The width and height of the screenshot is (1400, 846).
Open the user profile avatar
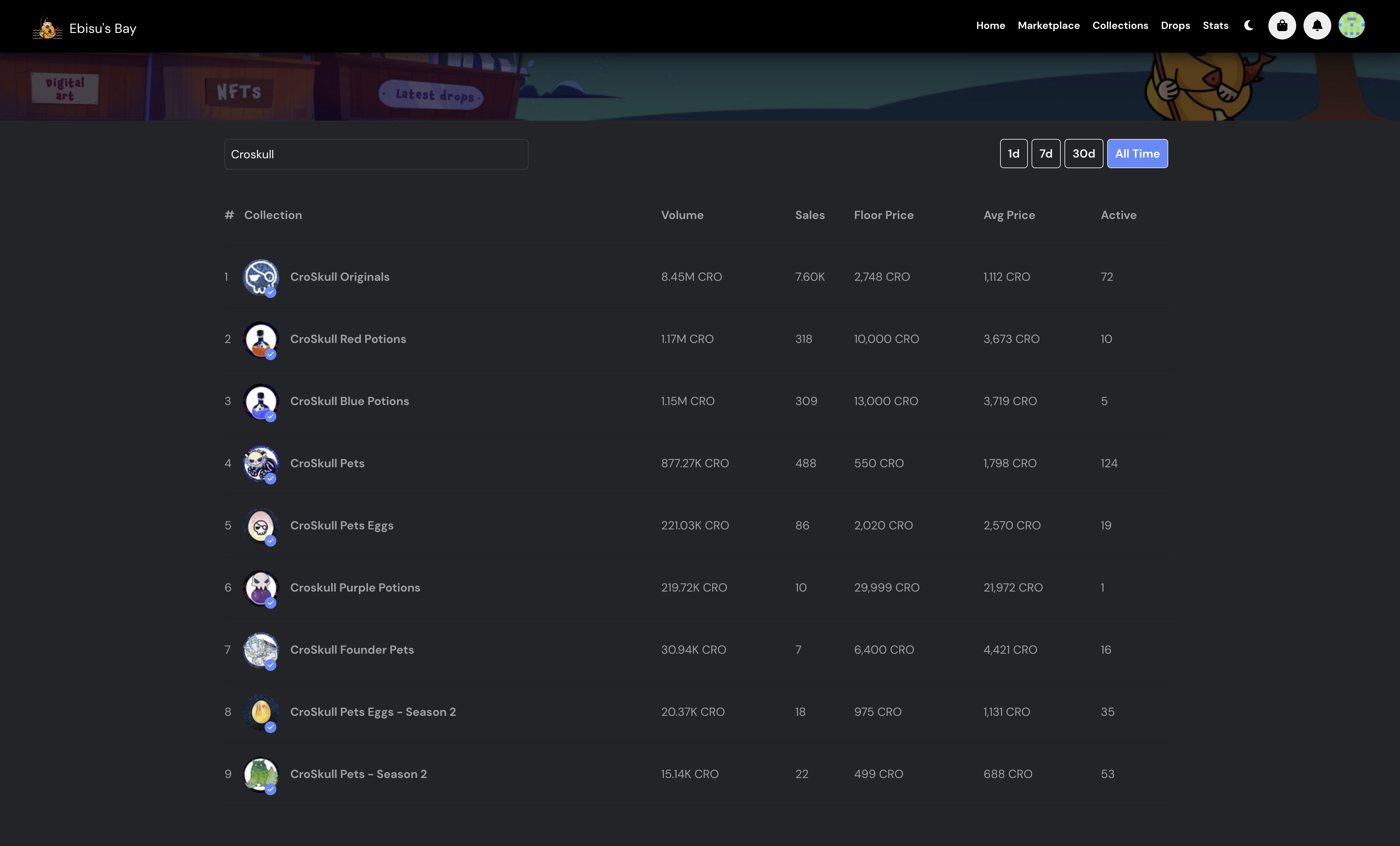(1352, 26)
